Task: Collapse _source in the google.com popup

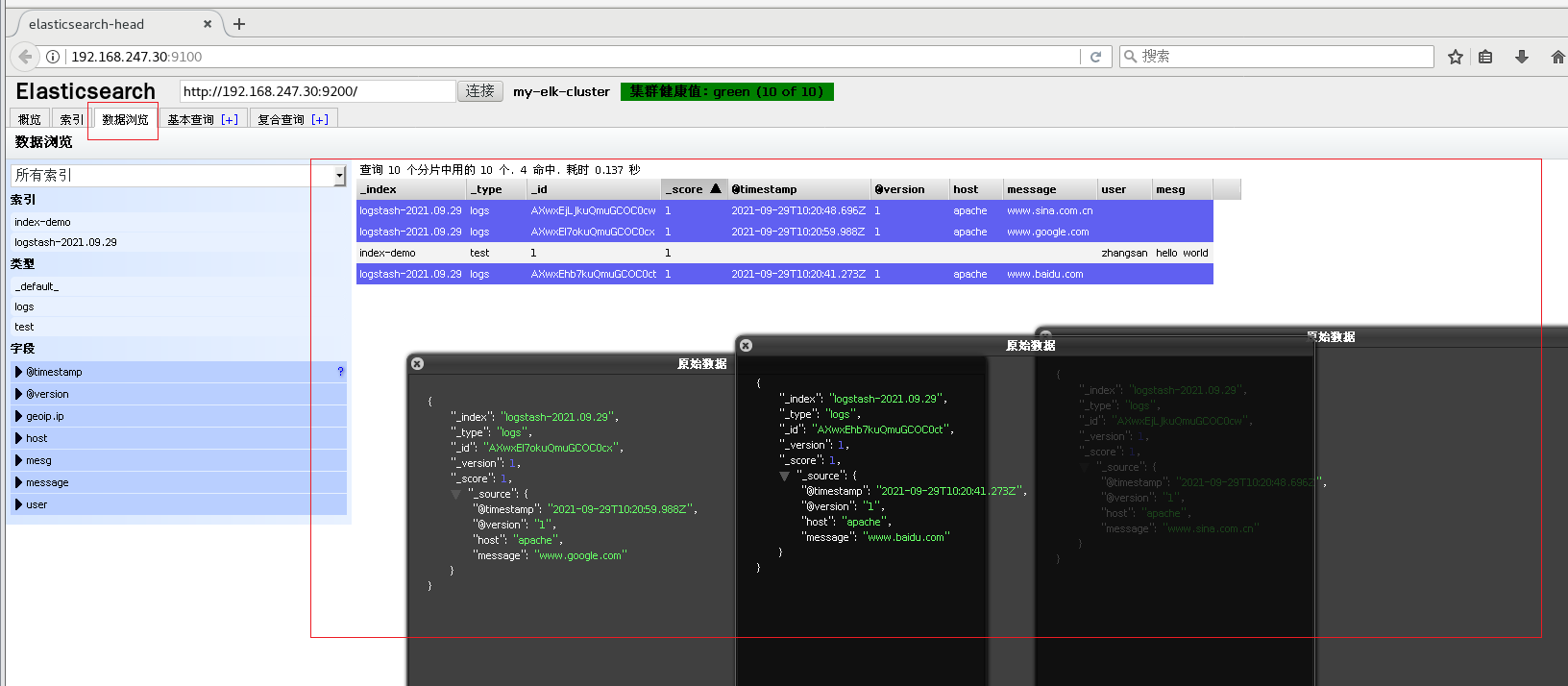Action: pyautogui.click(x=455, y=494)
